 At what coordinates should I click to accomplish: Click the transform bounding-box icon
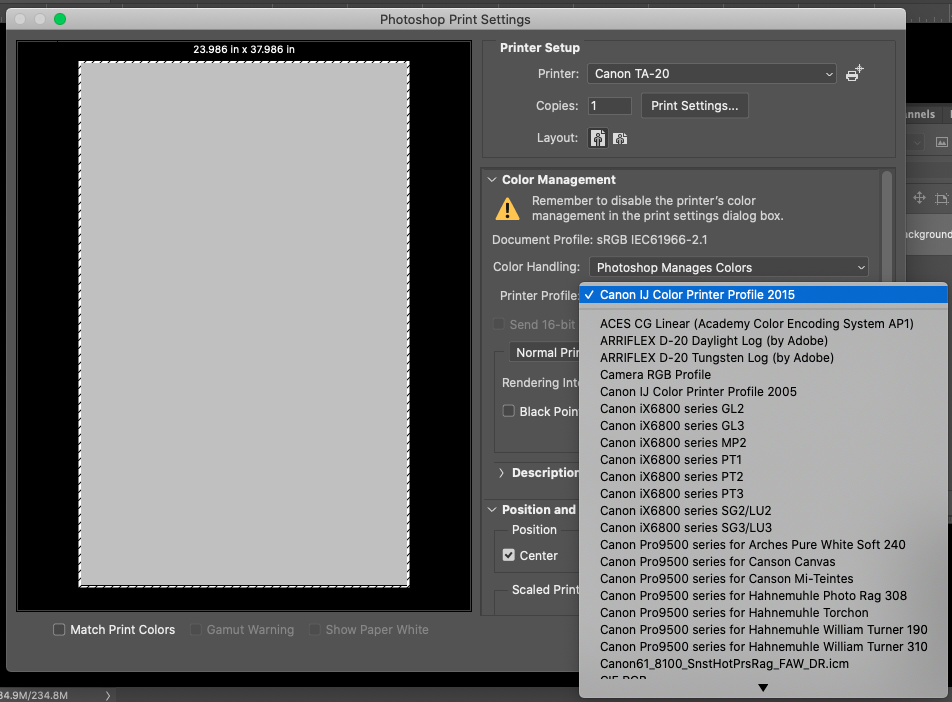(941, 198)
